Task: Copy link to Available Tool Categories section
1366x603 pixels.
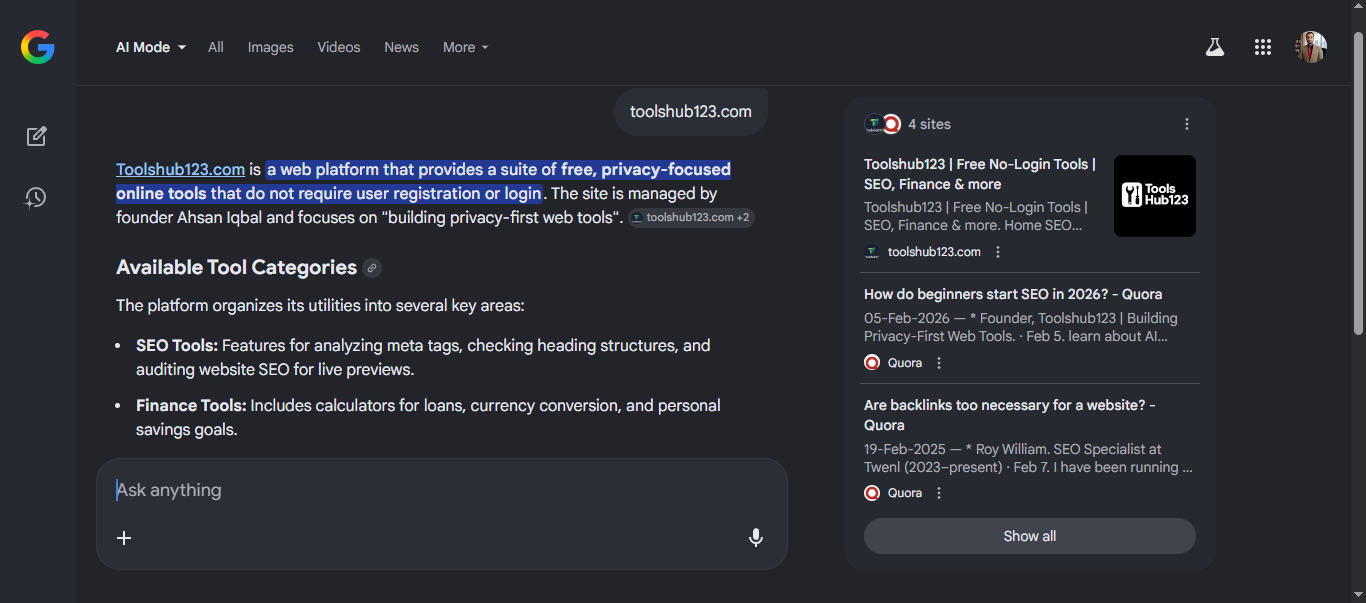Action: [372, 268]
